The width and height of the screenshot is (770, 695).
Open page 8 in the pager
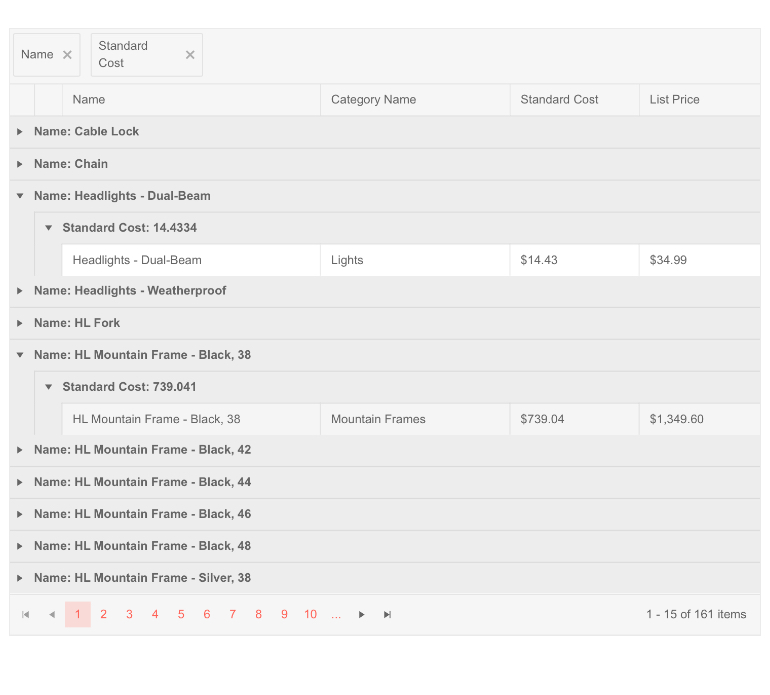point(258,614)
